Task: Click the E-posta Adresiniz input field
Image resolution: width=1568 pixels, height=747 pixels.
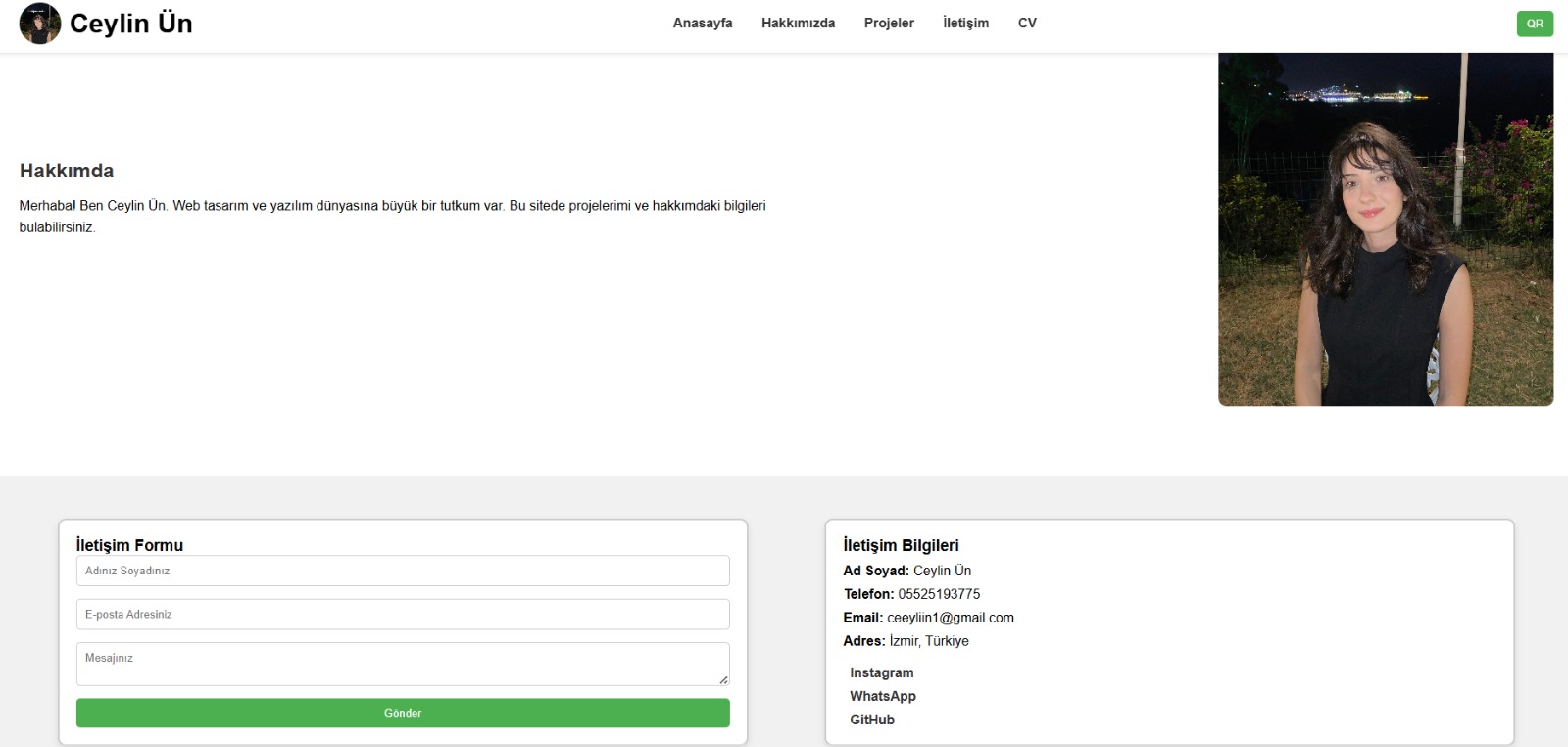Action: pyautogui.click(x=402, y=615)
